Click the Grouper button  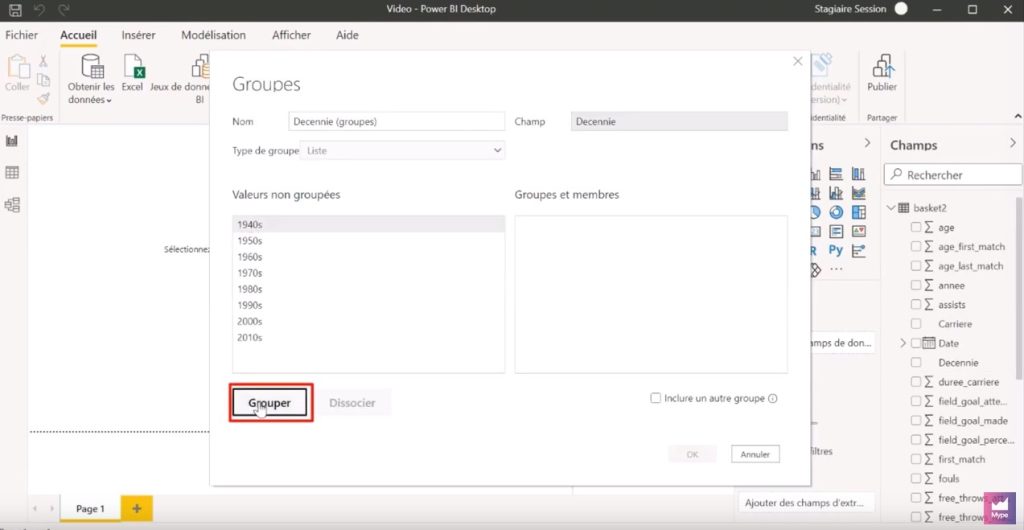point(270,403)
